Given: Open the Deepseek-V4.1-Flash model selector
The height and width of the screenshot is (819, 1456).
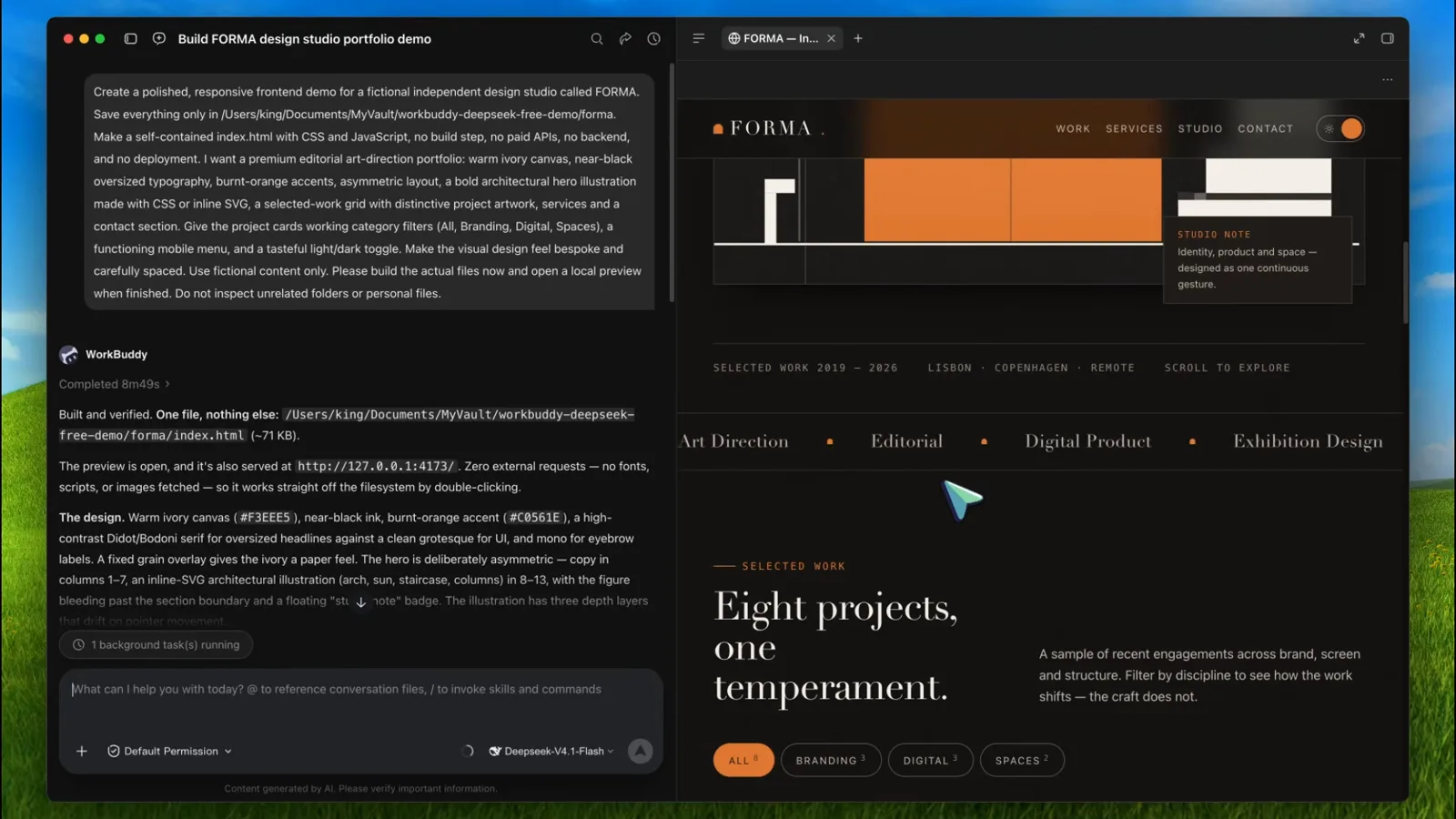Looking at the screenshot, I should pos(551,751).
